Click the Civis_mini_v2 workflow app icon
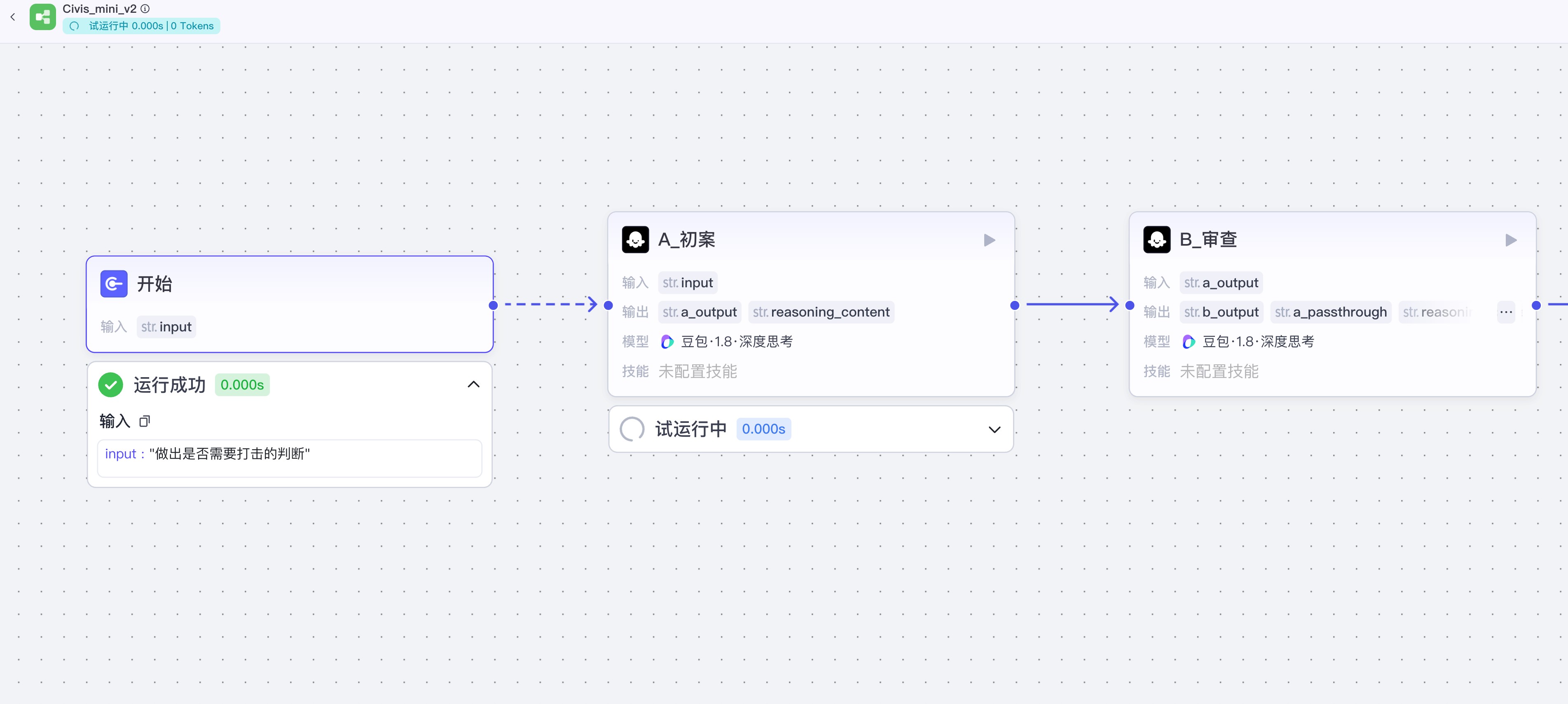Image resolution: width=1568 pixels, height=704 pixels. coord(42,17)
